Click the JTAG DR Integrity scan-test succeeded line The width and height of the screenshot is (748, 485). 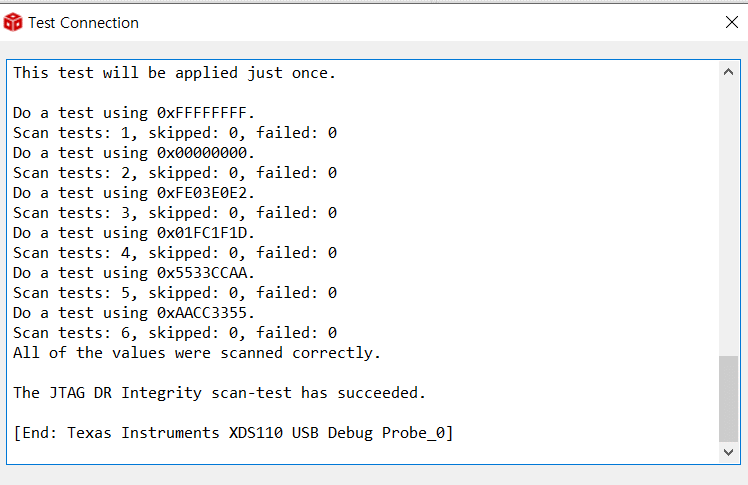(x=219, y=393)
